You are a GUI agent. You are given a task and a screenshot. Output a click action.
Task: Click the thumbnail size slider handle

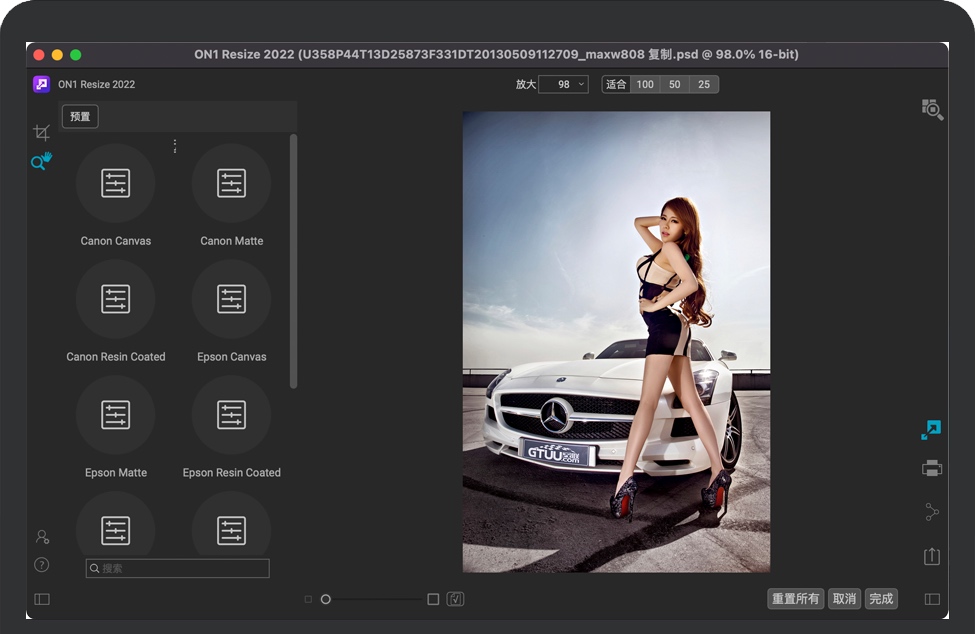coord(326,599)
